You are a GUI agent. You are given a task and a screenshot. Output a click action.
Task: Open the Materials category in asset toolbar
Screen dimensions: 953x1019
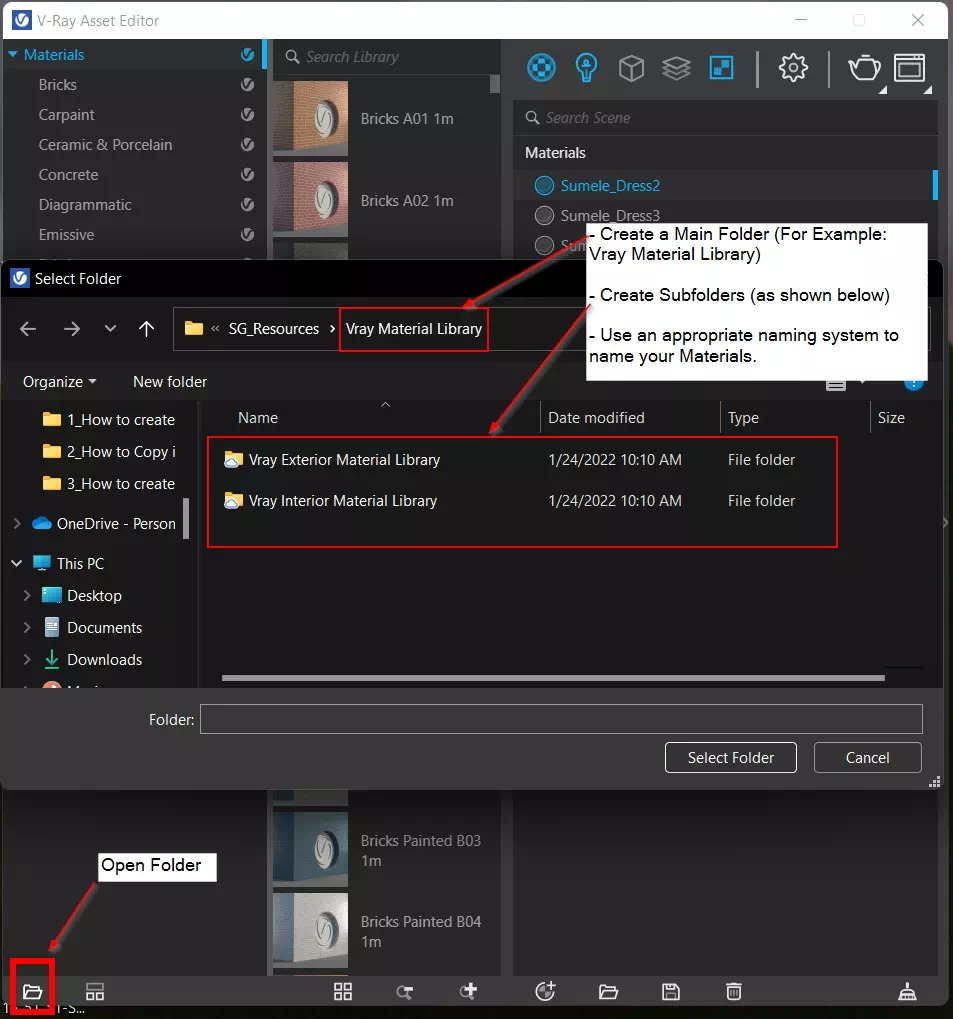pos(541,68)
